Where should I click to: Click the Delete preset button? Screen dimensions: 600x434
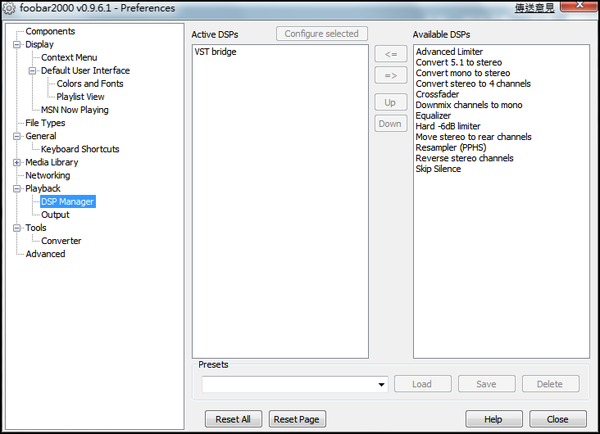pos(550,384)
